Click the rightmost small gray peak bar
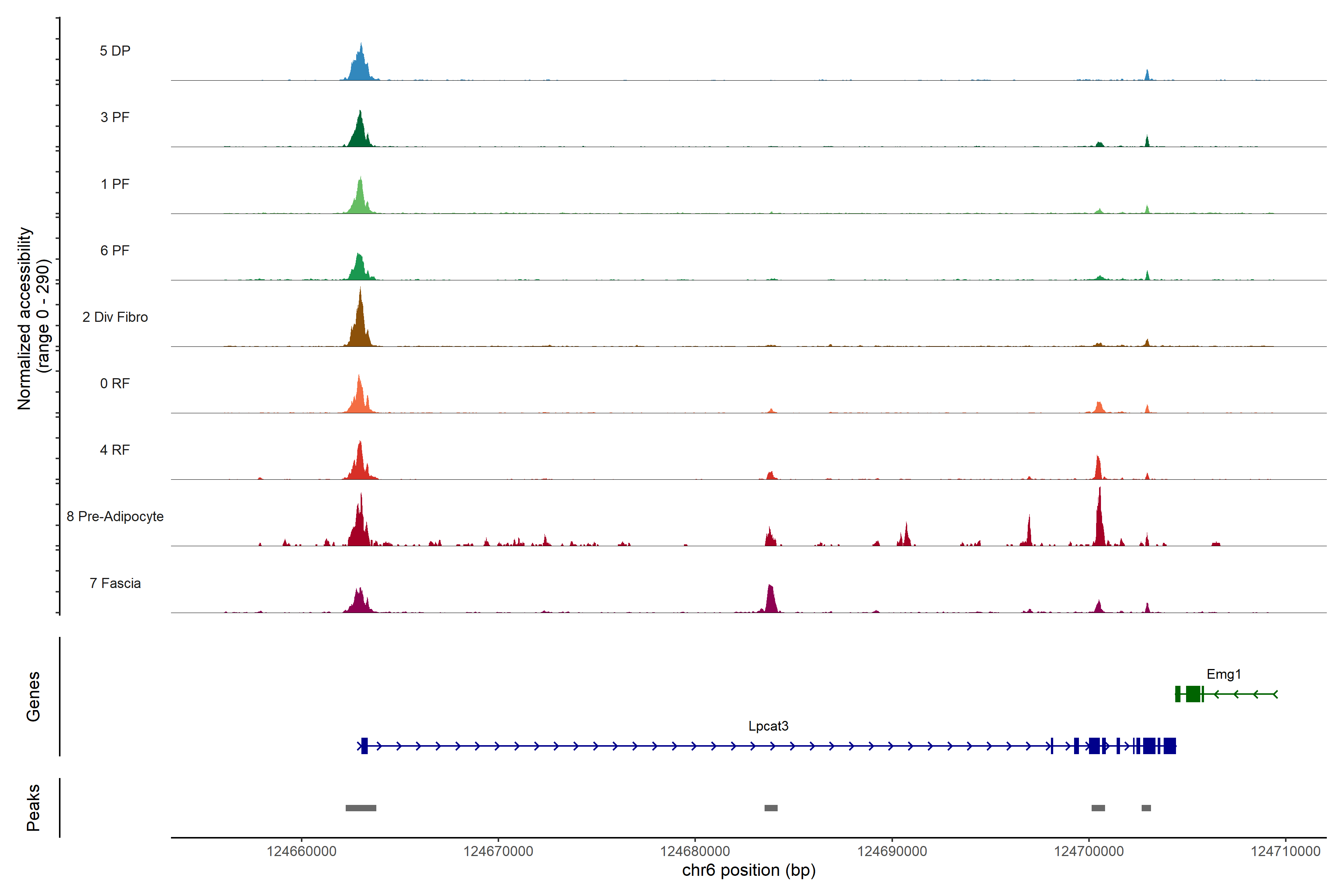The image size is (1344, 896). tap(1146, 808)
